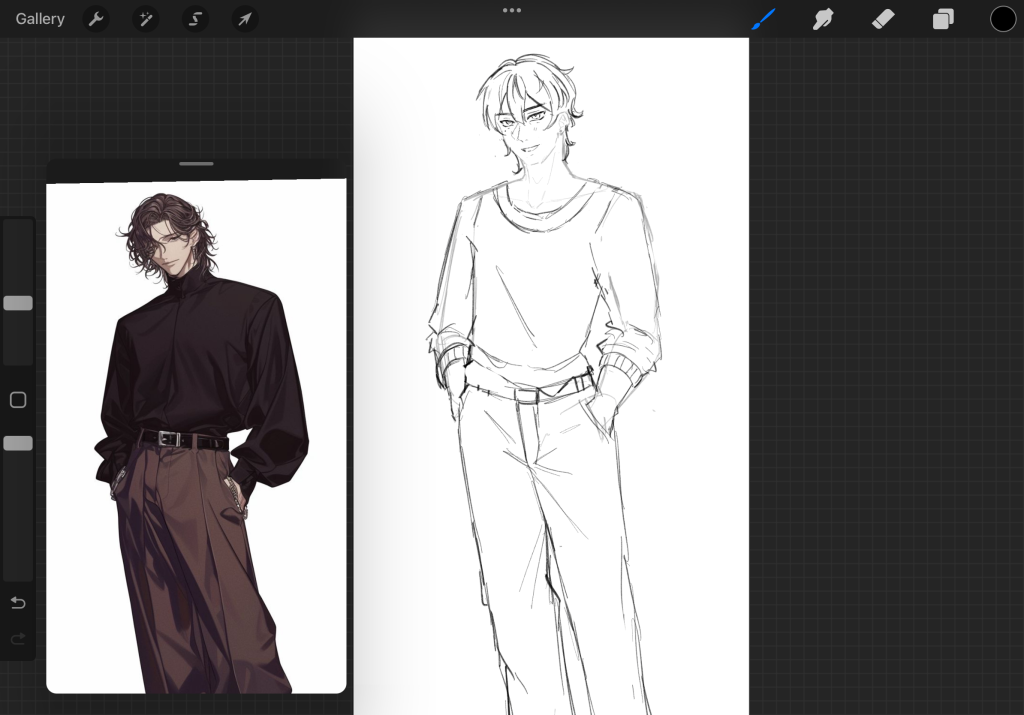1024x715 pixels.
Task: Click the sketch canvas drawing area
Action: [x=551, y=376]
